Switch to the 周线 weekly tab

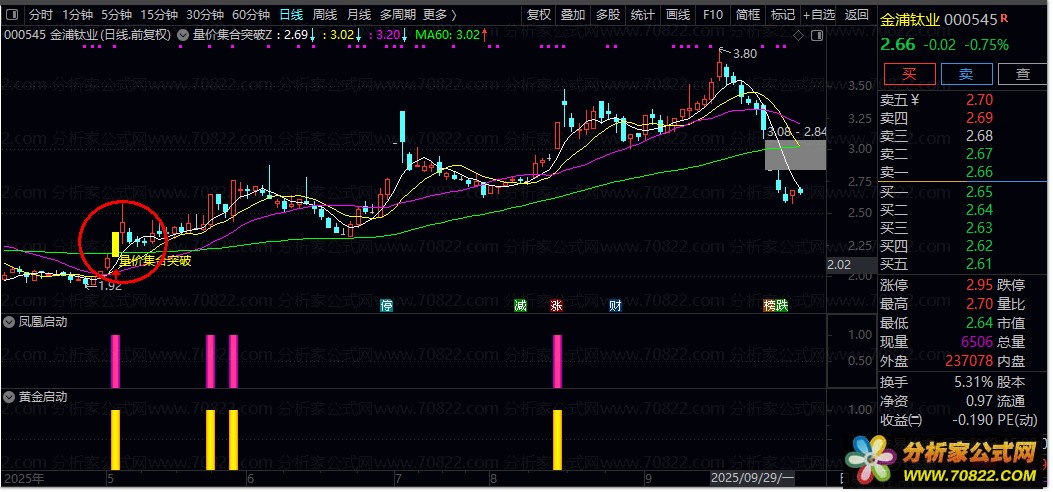pos(325,15)
